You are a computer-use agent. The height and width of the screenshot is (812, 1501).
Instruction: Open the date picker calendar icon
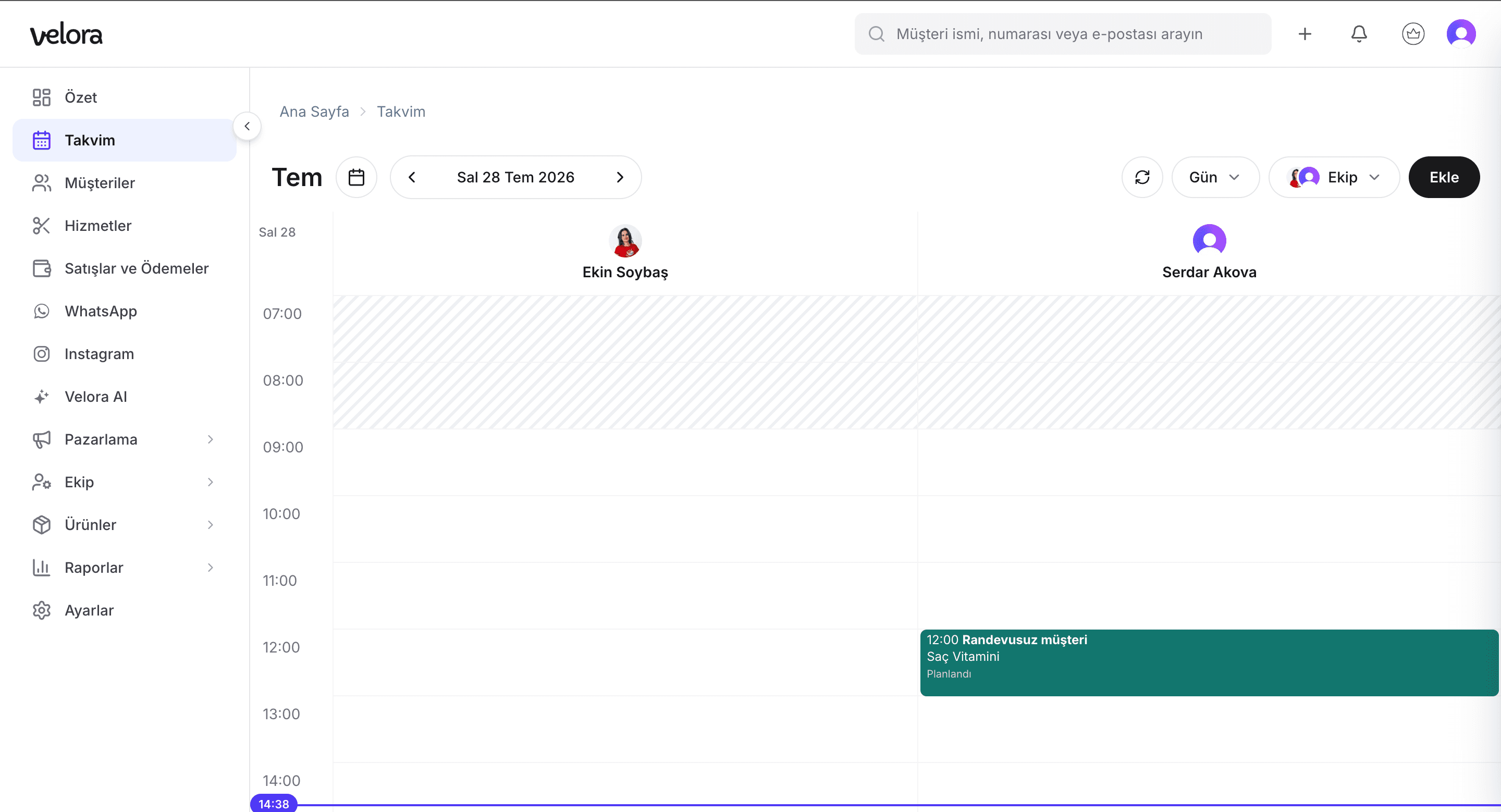(x=356, y=177)
